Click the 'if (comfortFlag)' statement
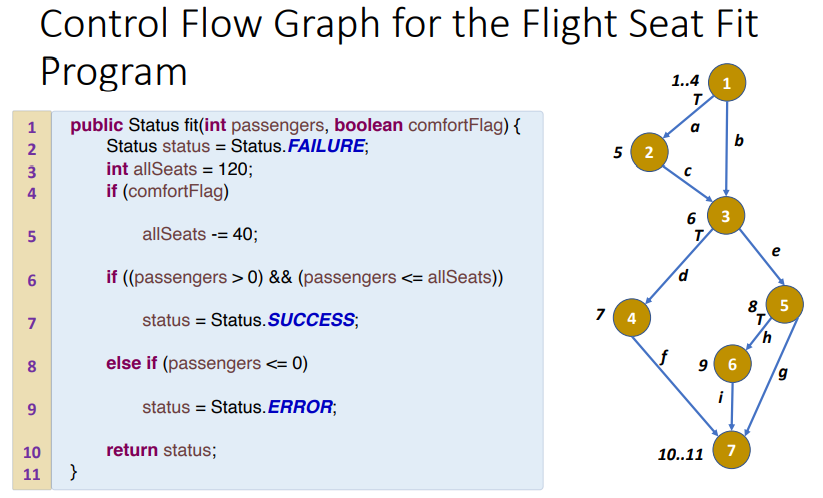The image size is (823, 498). click(x=167, y=191)
